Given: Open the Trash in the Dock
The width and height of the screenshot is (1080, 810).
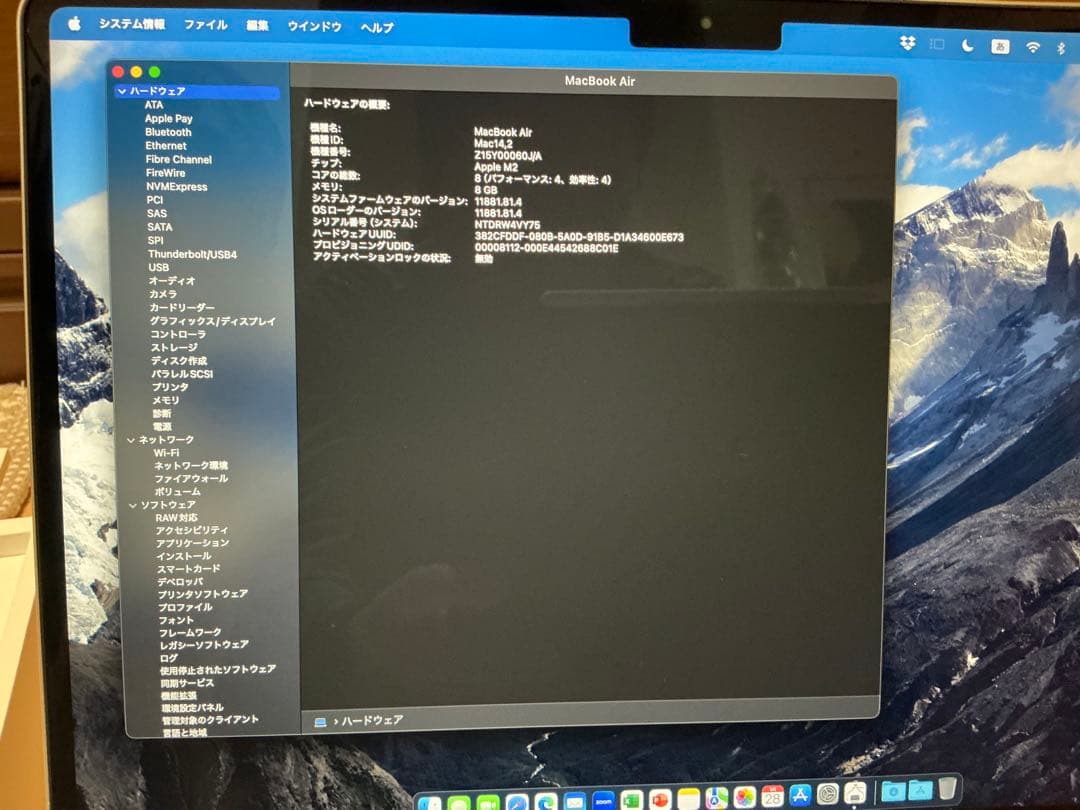Looking at the screenshot, I should point(946,793).
